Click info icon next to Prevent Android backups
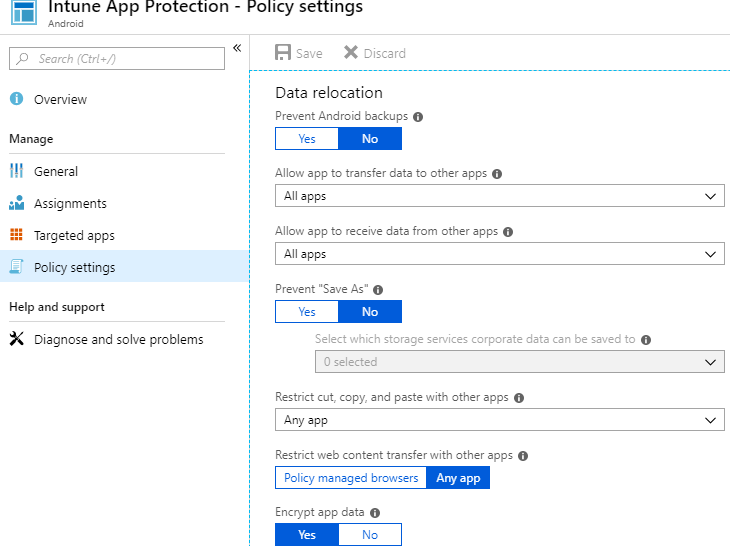Image resolution: width=730 pixels, height=546 pixels. [418, 117]
